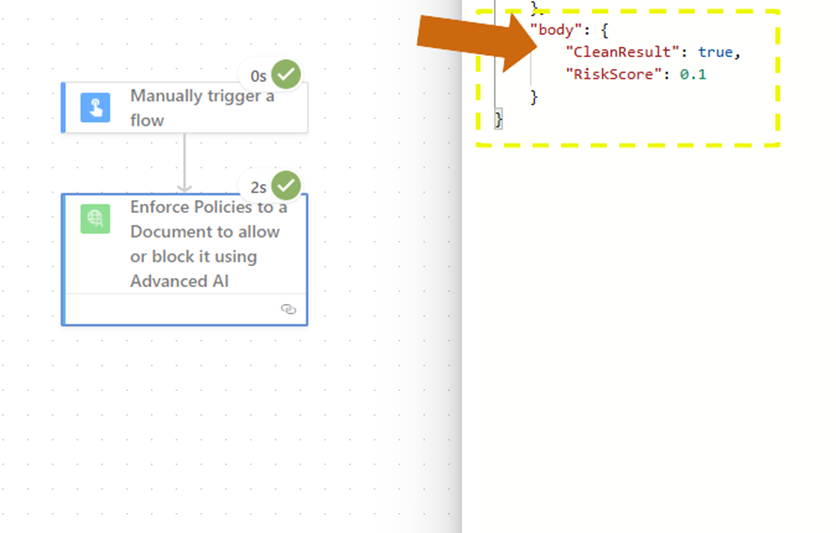The image size is (836, 533).
Task: Click the connection link icon on the action card
Action: 289,309
